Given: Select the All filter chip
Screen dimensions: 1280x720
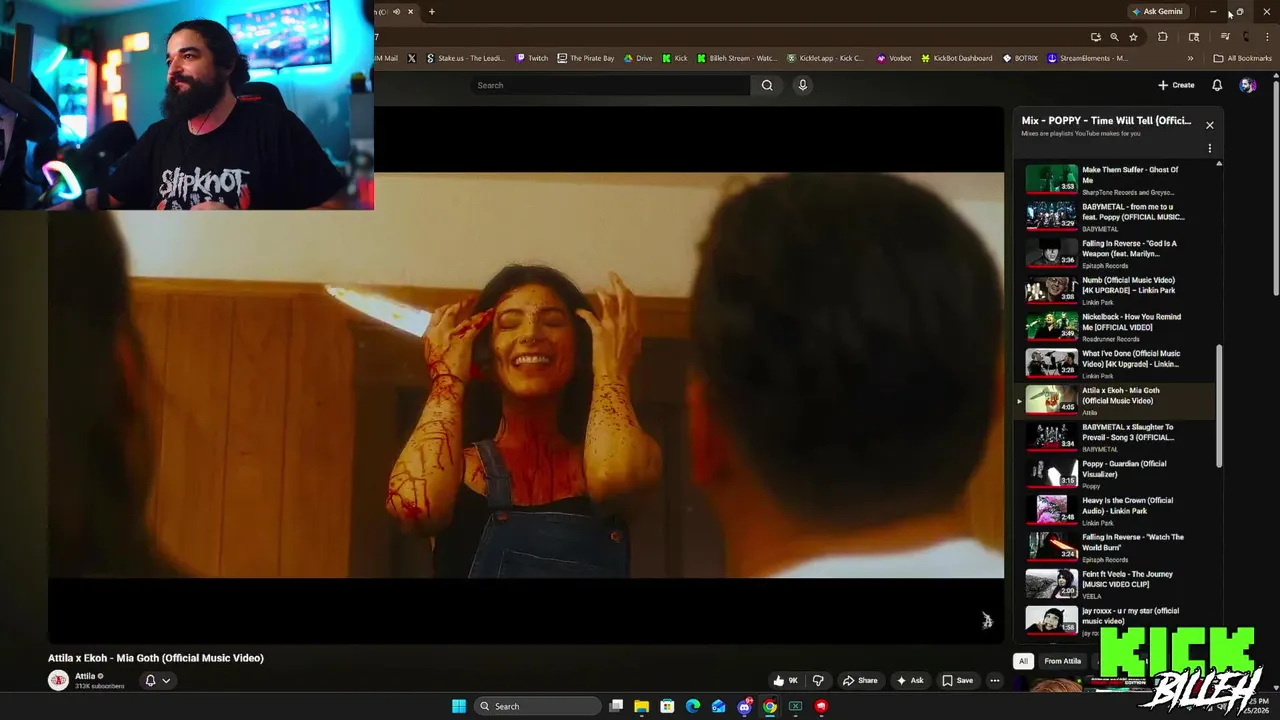Looking at the screenshot, I should [1023, 661].
